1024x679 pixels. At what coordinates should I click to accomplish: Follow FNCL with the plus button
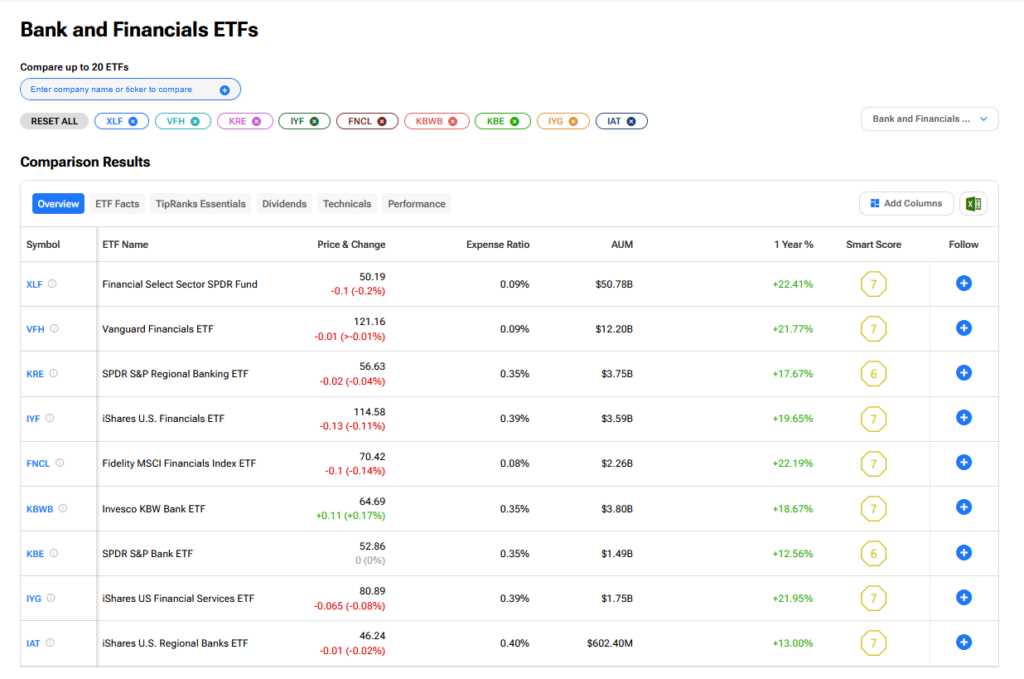(964, 463)
